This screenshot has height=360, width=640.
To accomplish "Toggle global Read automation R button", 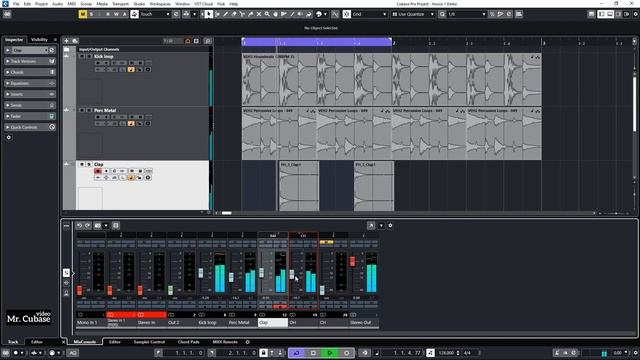I will tap(108, 14).
